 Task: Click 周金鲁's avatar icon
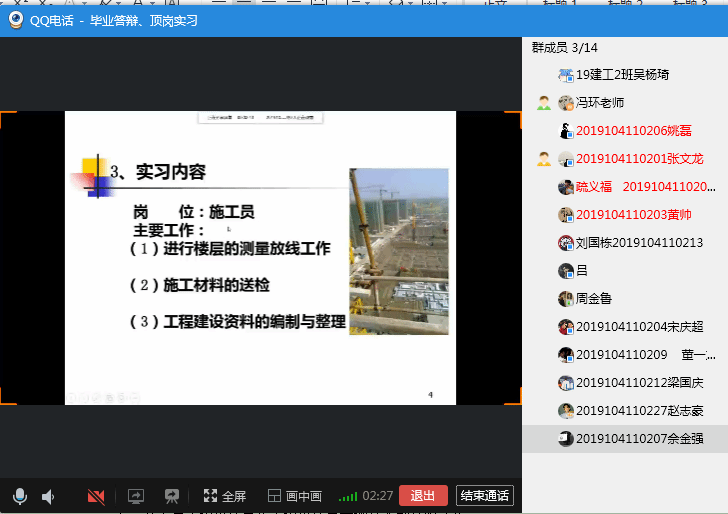(566, 299)
